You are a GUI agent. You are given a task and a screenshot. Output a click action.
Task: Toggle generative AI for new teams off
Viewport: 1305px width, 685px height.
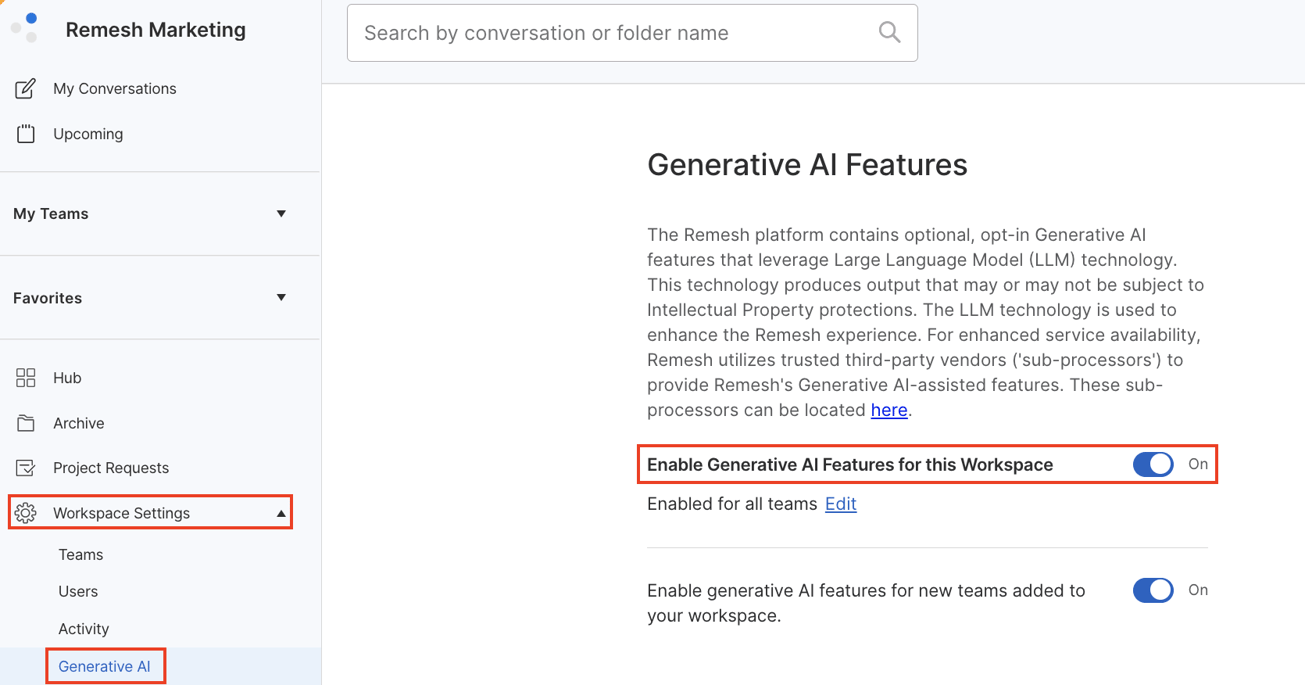tap(1152, 590)
